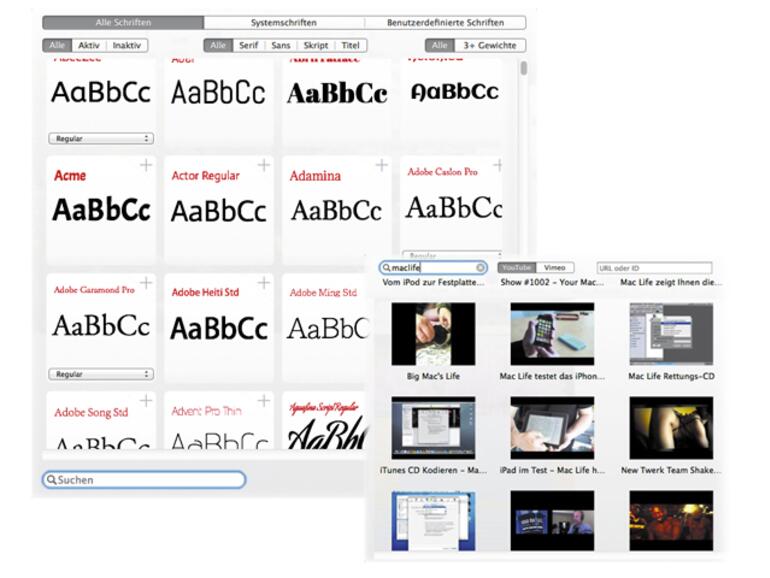Click Advent Pro Thin font name
Screen dimensions: 770x578
coord(206,411)
